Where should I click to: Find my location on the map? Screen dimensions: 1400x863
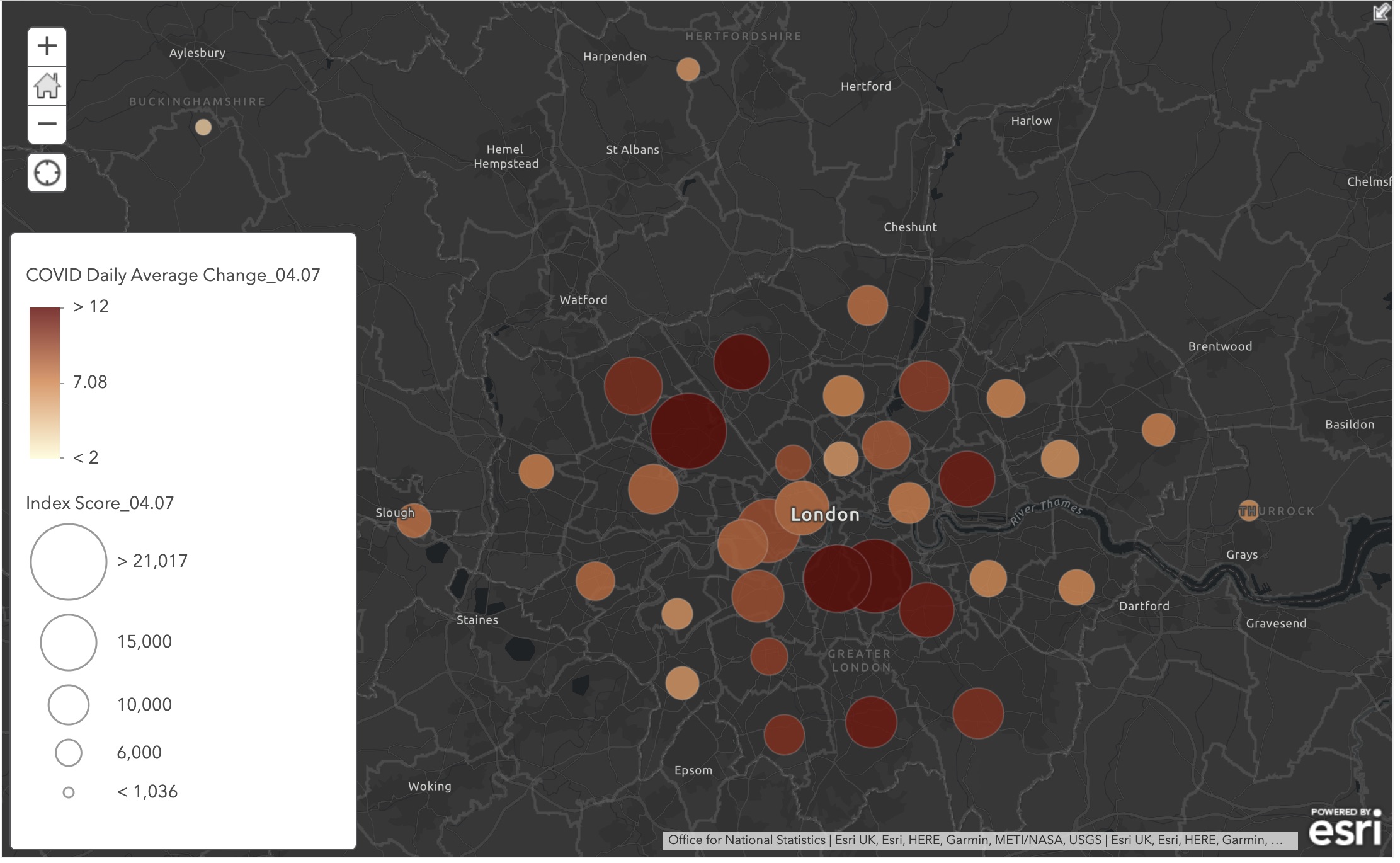coord(47,173)
